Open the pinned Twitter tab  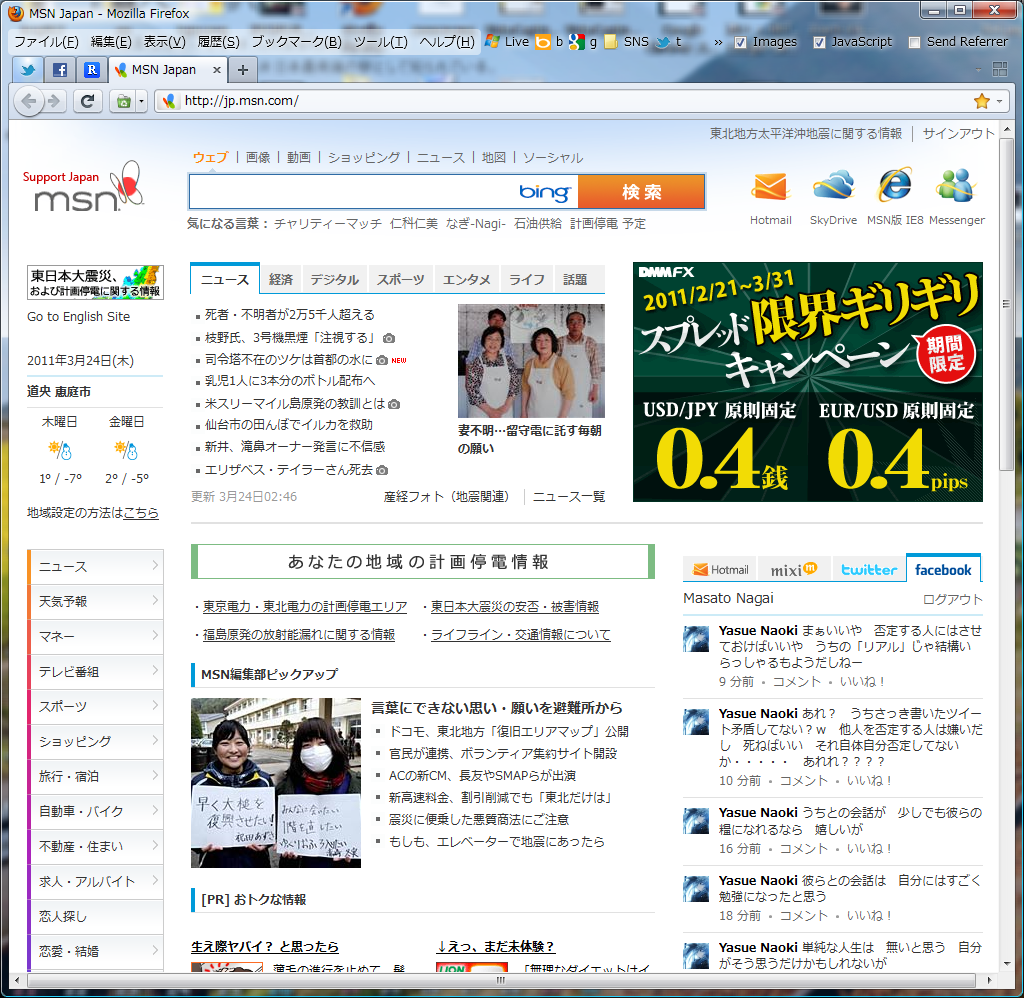(x=28, y=70)
